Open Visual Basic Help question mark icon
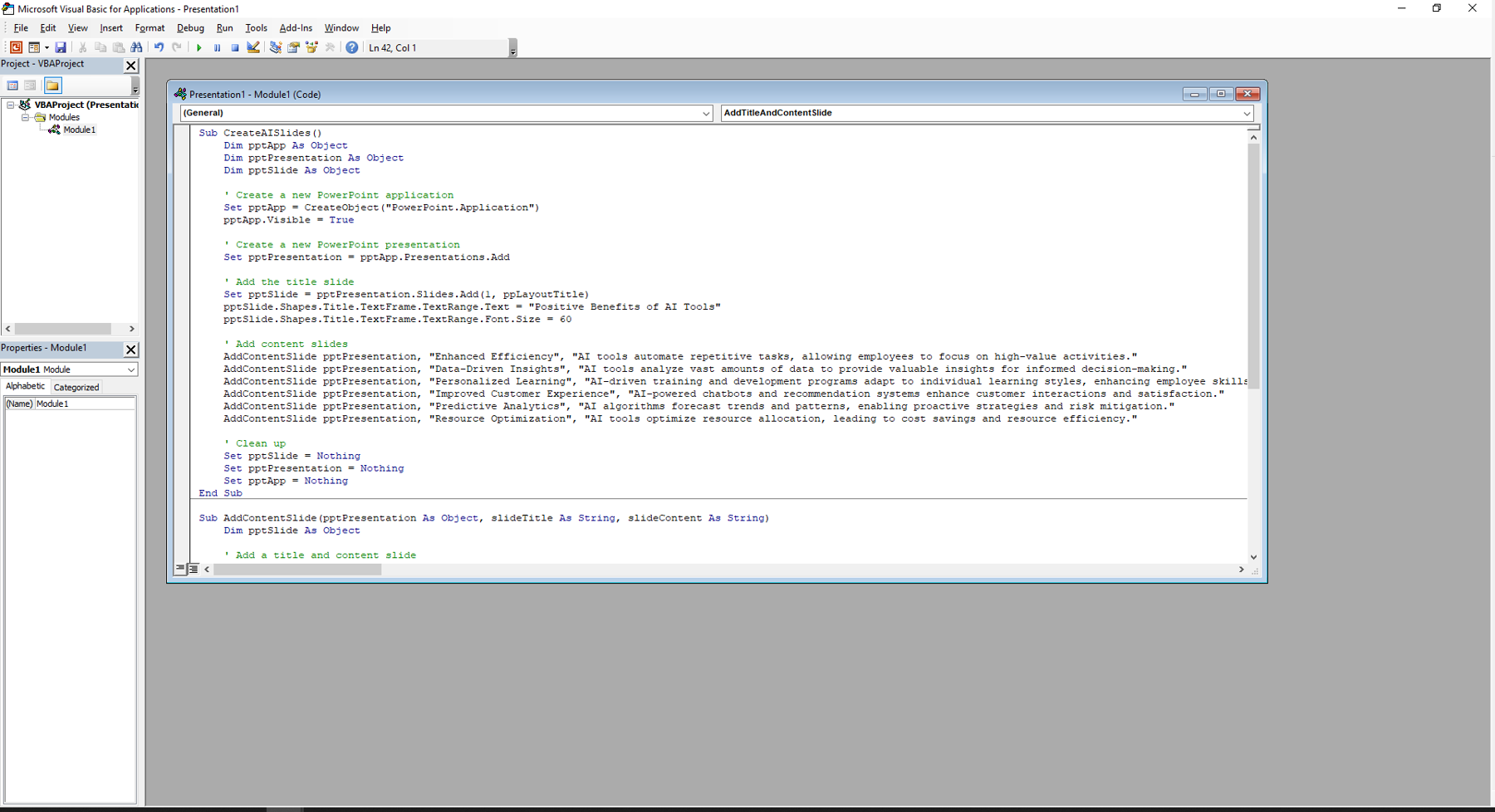1495x812 pixels. pyautogui.click(x=352, y=47)
